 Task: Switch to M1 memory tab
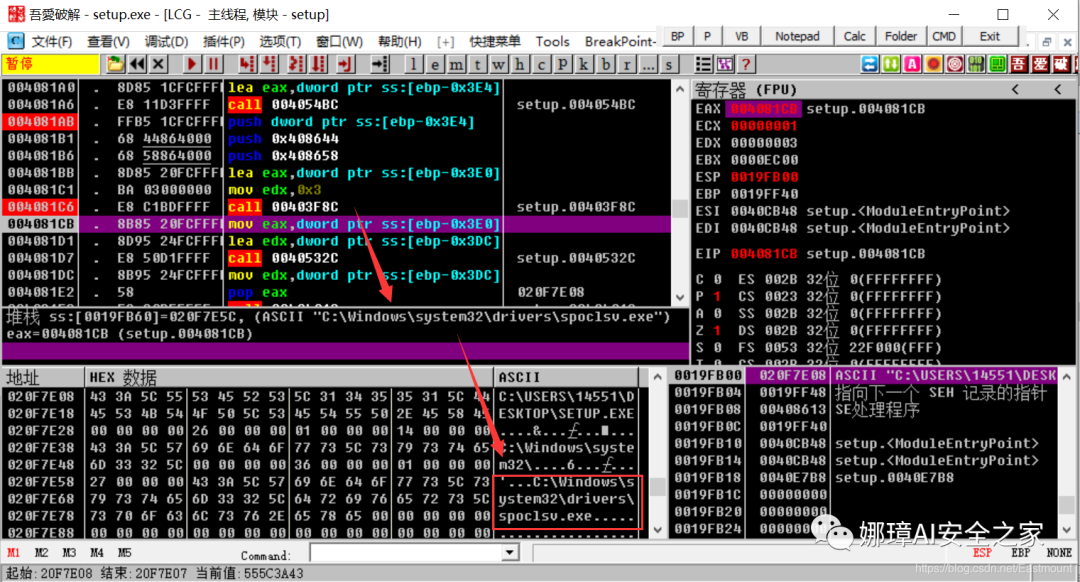(14, 552)
